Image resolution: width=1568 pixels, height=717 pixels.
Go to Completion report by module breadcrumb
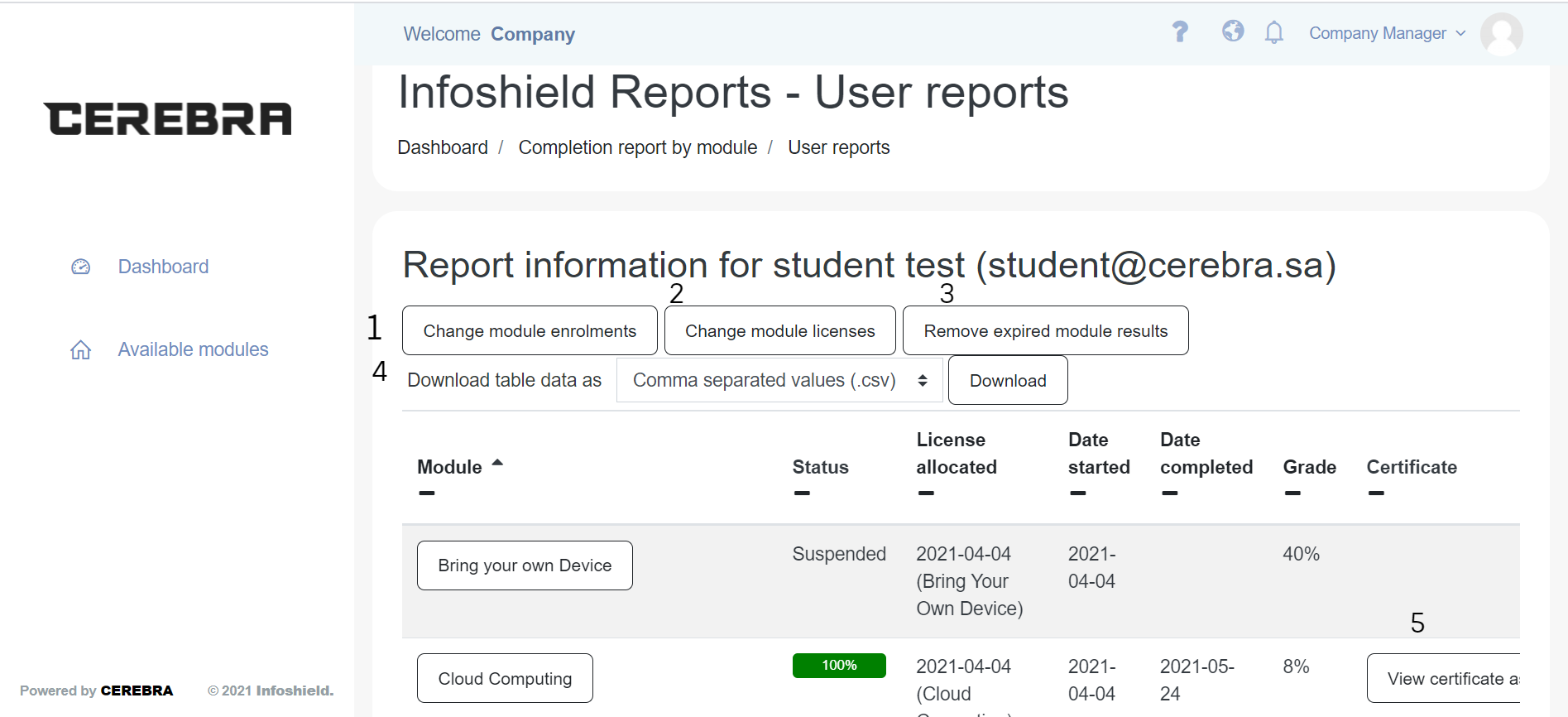pyautogui.click(x=637, y=147)
